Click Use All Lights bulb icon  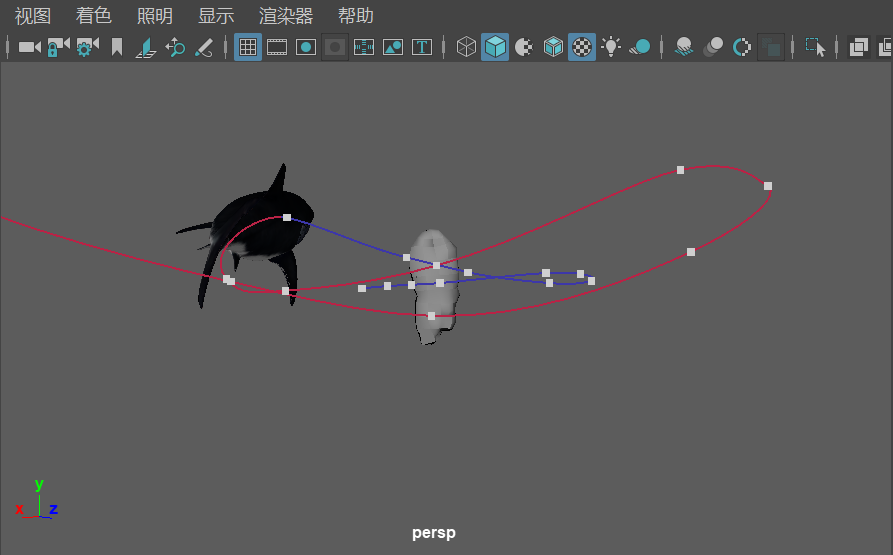pos(611,47)
